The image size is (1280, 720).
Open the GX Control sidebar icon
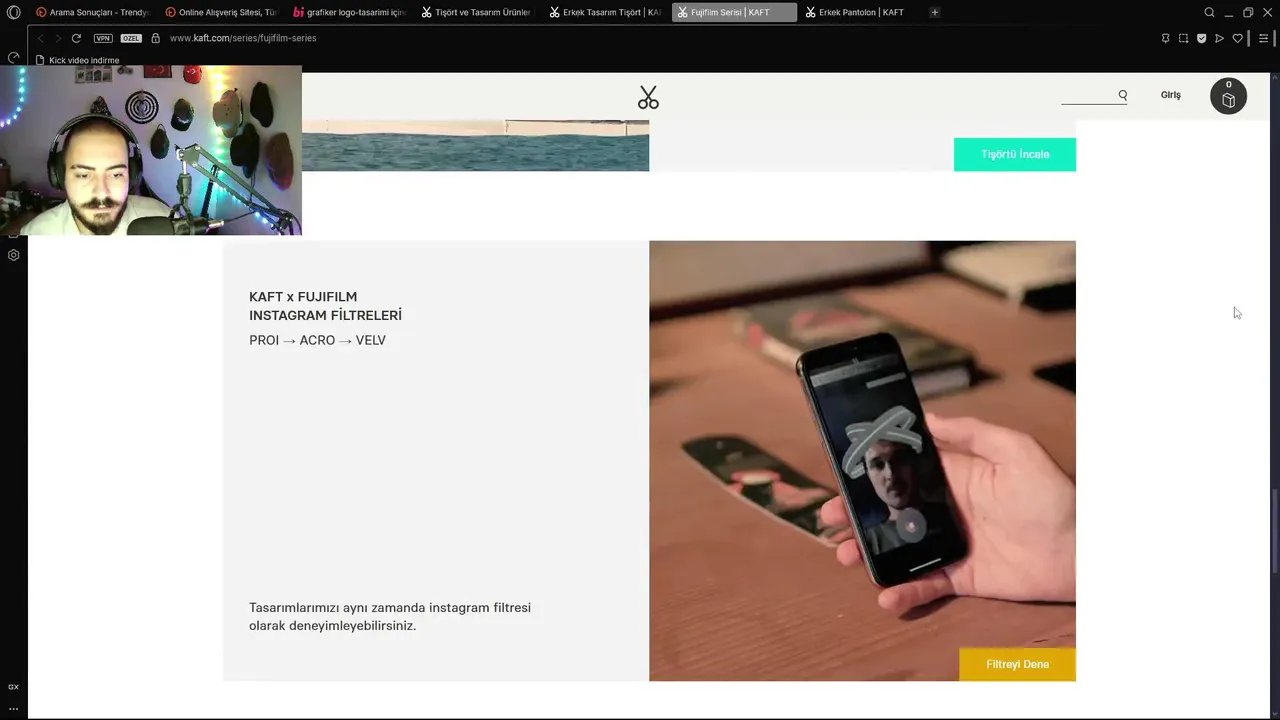(x=13, y=687)
